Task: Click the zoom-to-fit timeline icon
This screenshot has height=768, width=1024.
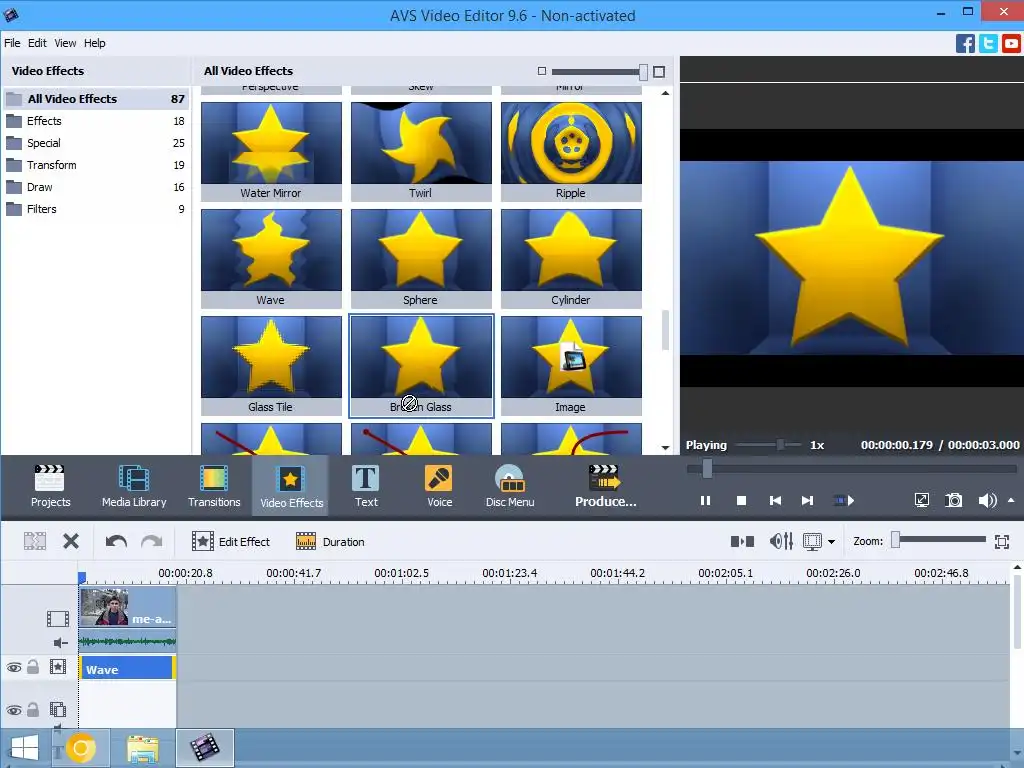Action: click(x=1002, y=541)
